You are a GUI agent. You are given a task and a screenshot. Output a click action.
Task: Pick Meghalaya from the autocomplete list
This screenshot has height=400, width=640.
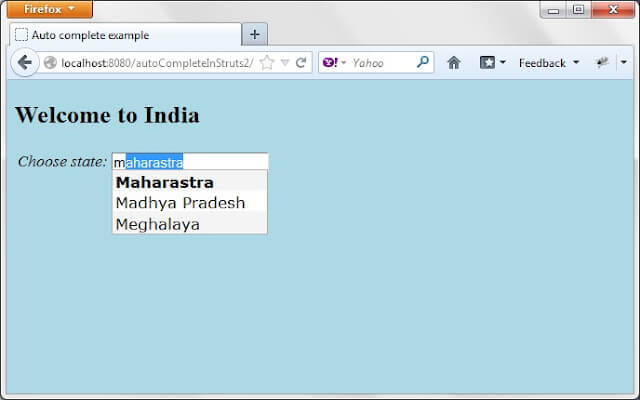190,224
